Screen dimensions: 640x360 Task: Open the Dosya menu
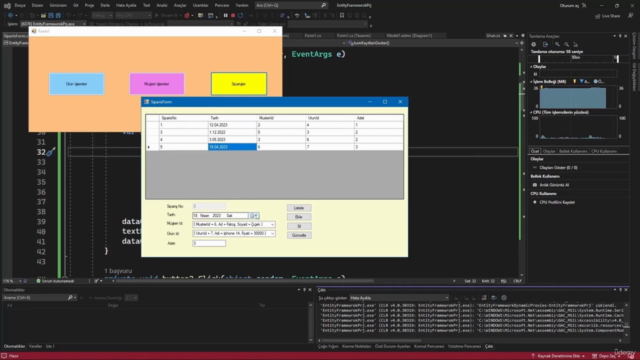(20, 5)
